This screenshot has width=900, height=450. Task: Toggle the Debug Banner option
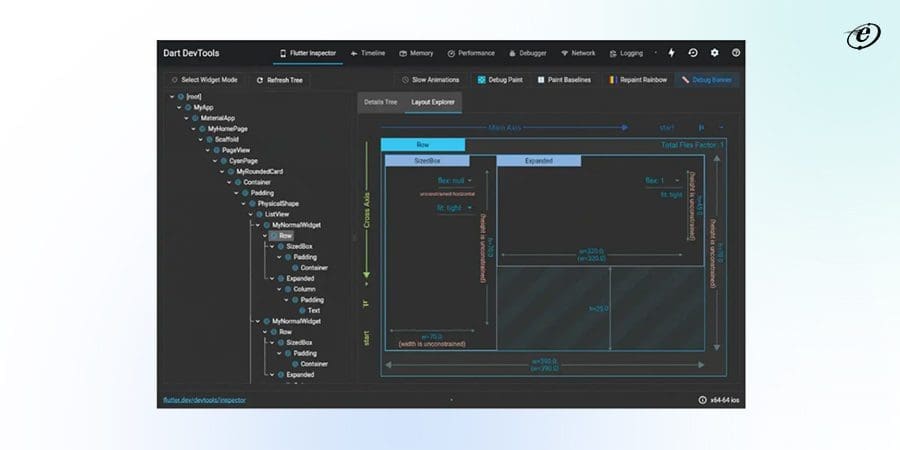(707, 80)
